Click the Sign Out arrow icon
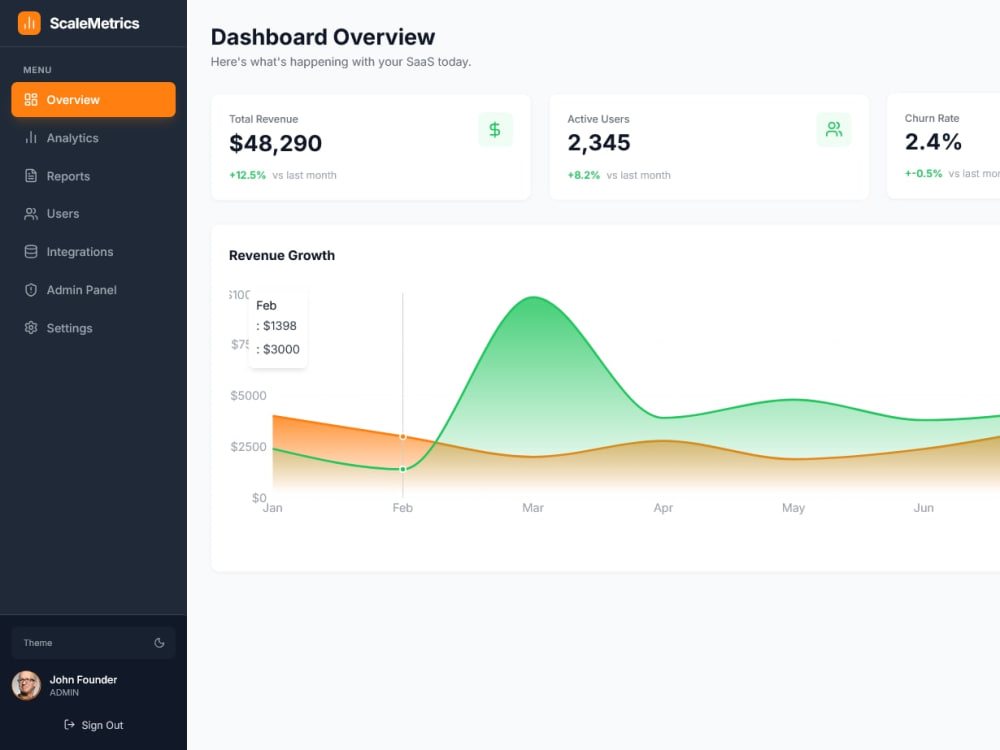The image size is (1000, 750). click(x=70, y=724)
